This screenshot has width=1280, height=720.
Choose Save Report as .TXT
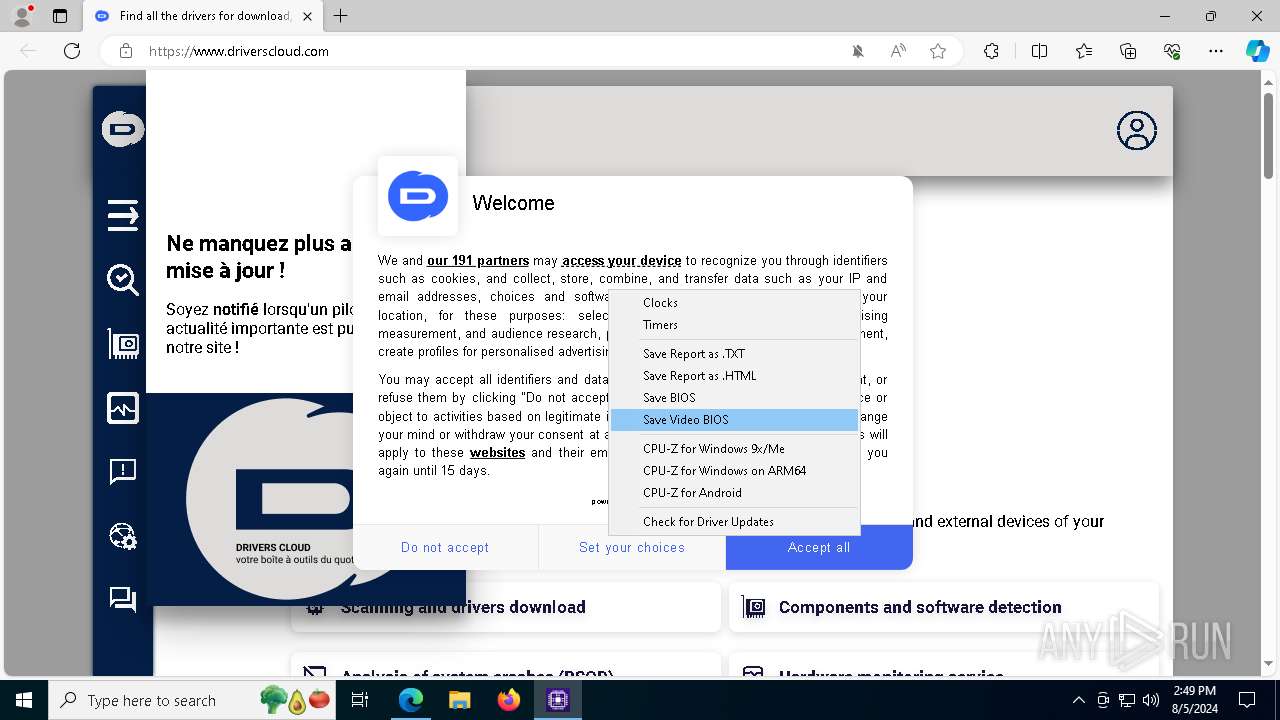click(734, 354)
